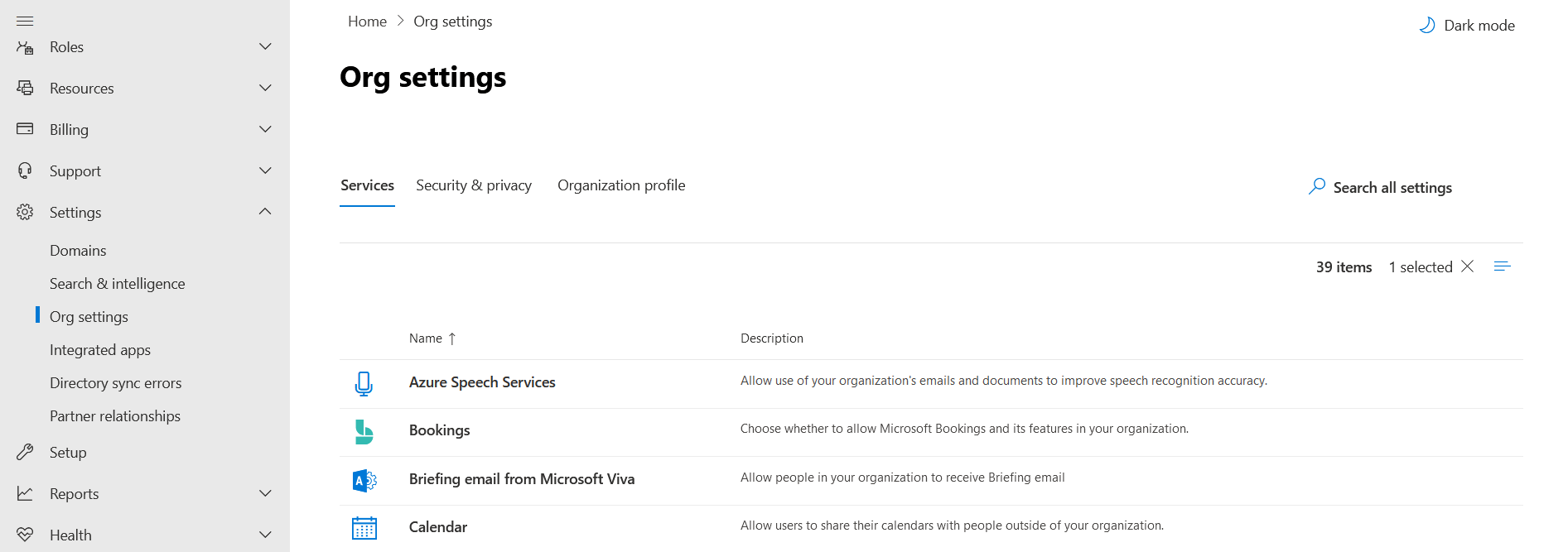Click description about Briefing email
Viewport: 1568px width, 552px height.
[x=903, y=478]
